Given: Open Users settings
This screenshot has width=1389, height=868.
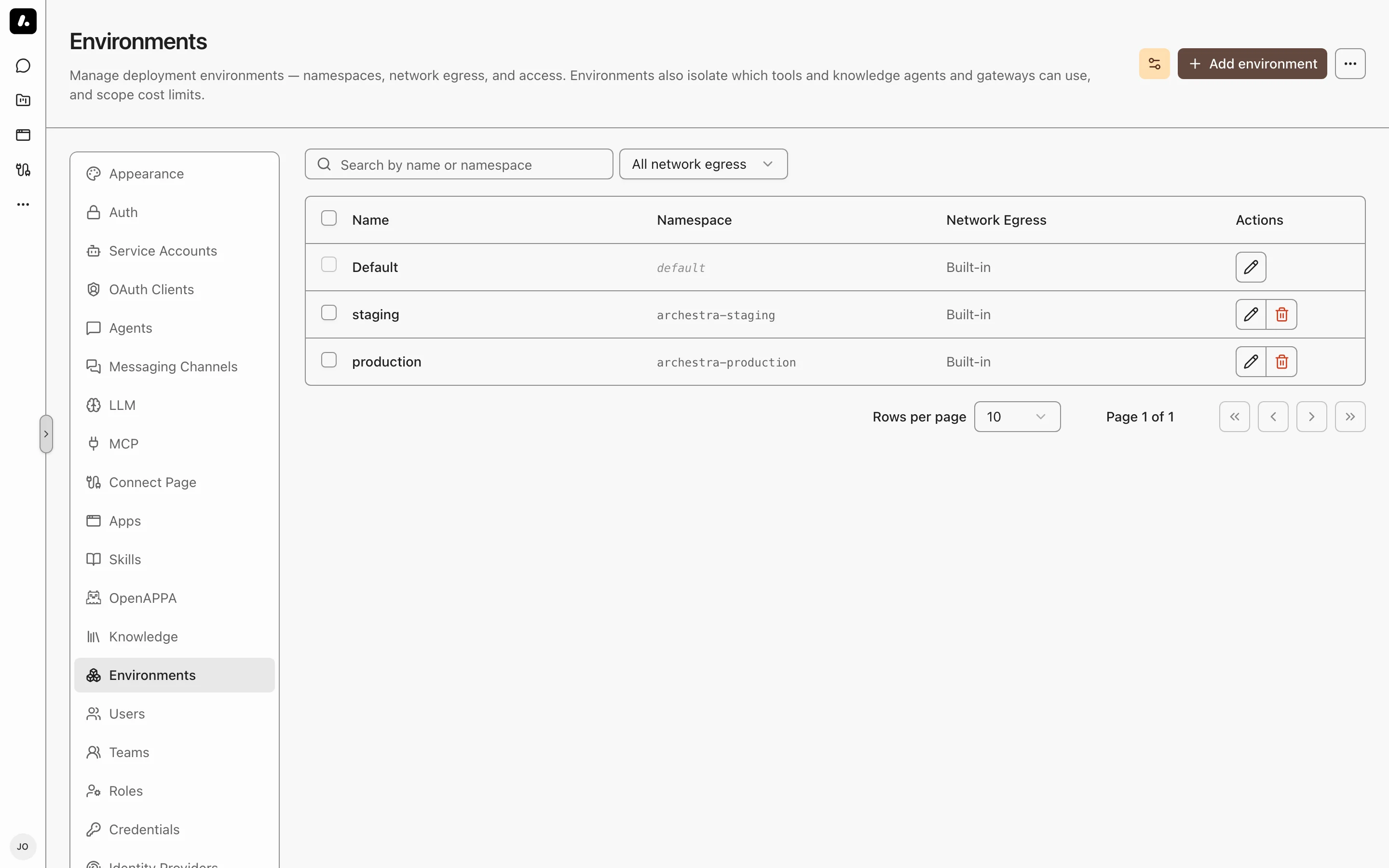Looking at the screenshot, I should (175, 714).
